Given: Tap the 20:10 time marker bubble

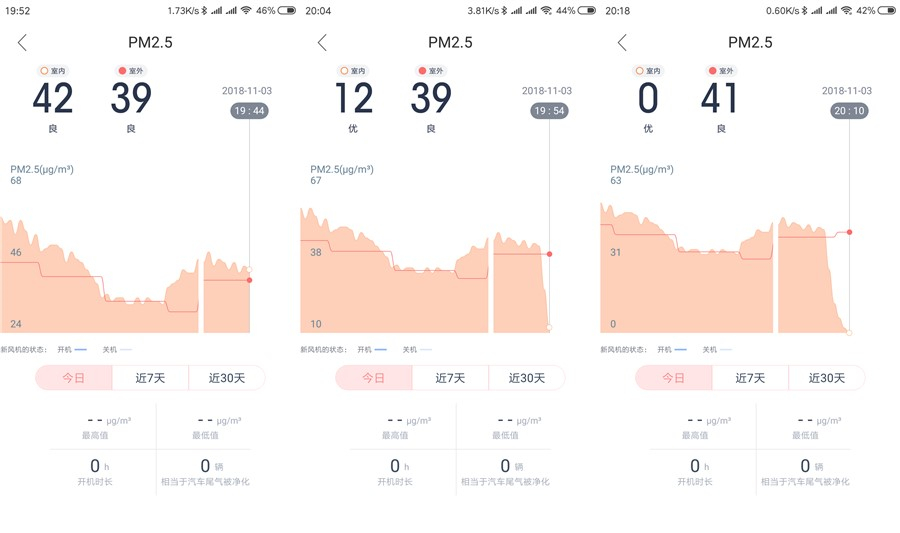Looking at the screenshot, I should [849, 111].
